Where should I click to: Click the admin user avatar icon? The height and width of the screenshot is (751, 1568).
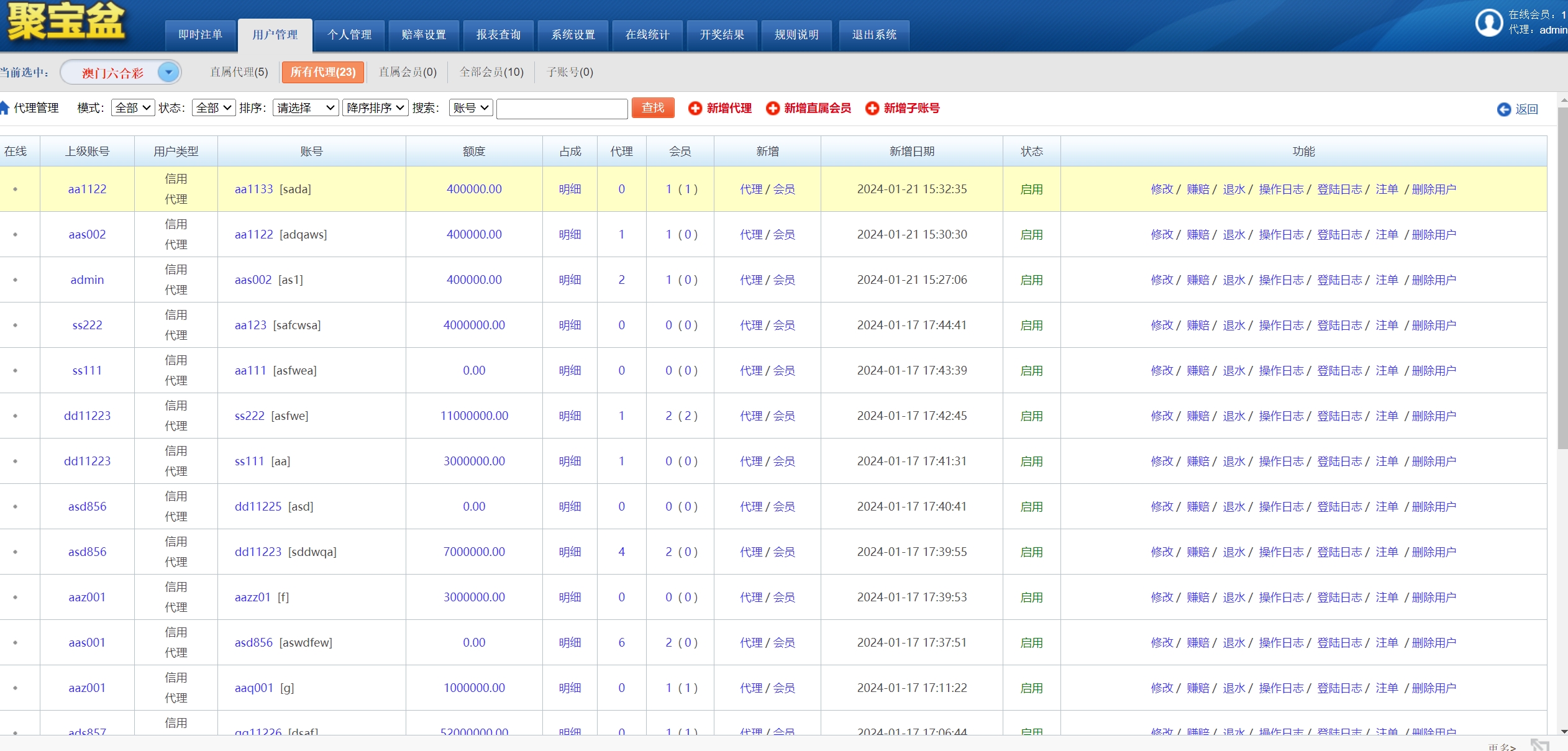pos(1489,23)
